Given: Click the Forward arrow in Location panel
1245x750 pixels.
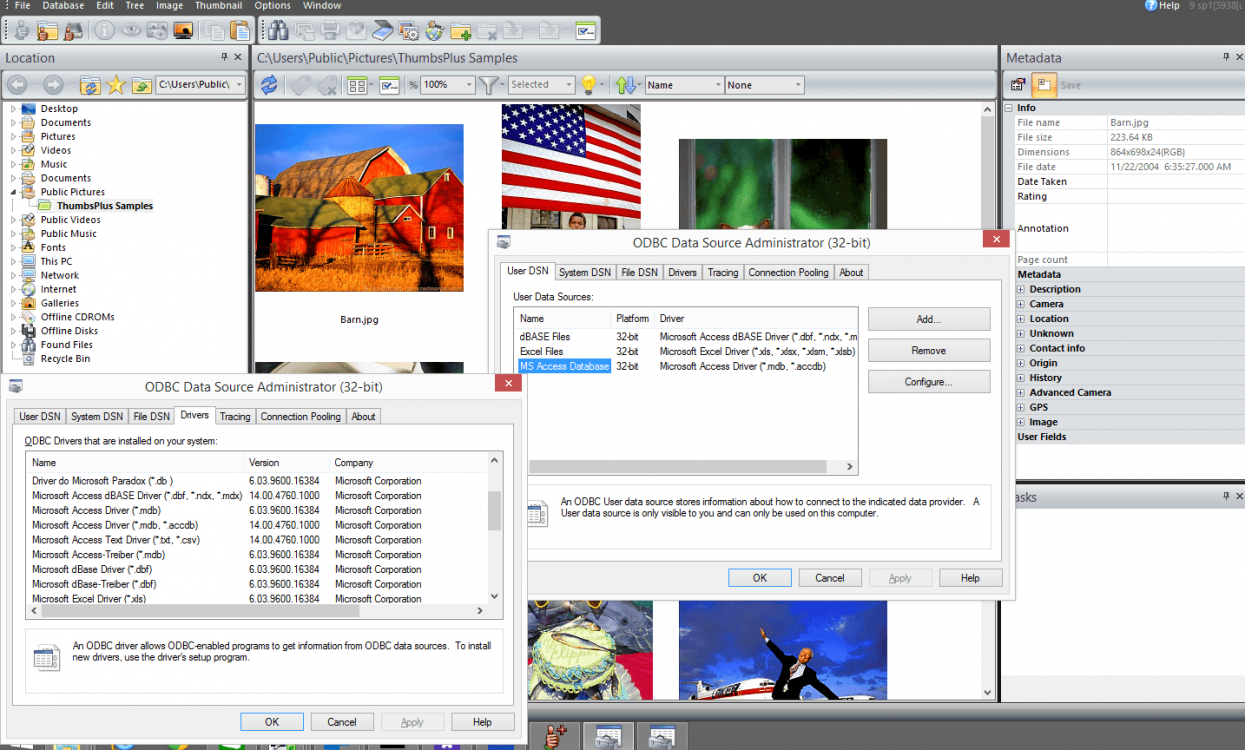Looking at the screenshot, I should 53,85.
